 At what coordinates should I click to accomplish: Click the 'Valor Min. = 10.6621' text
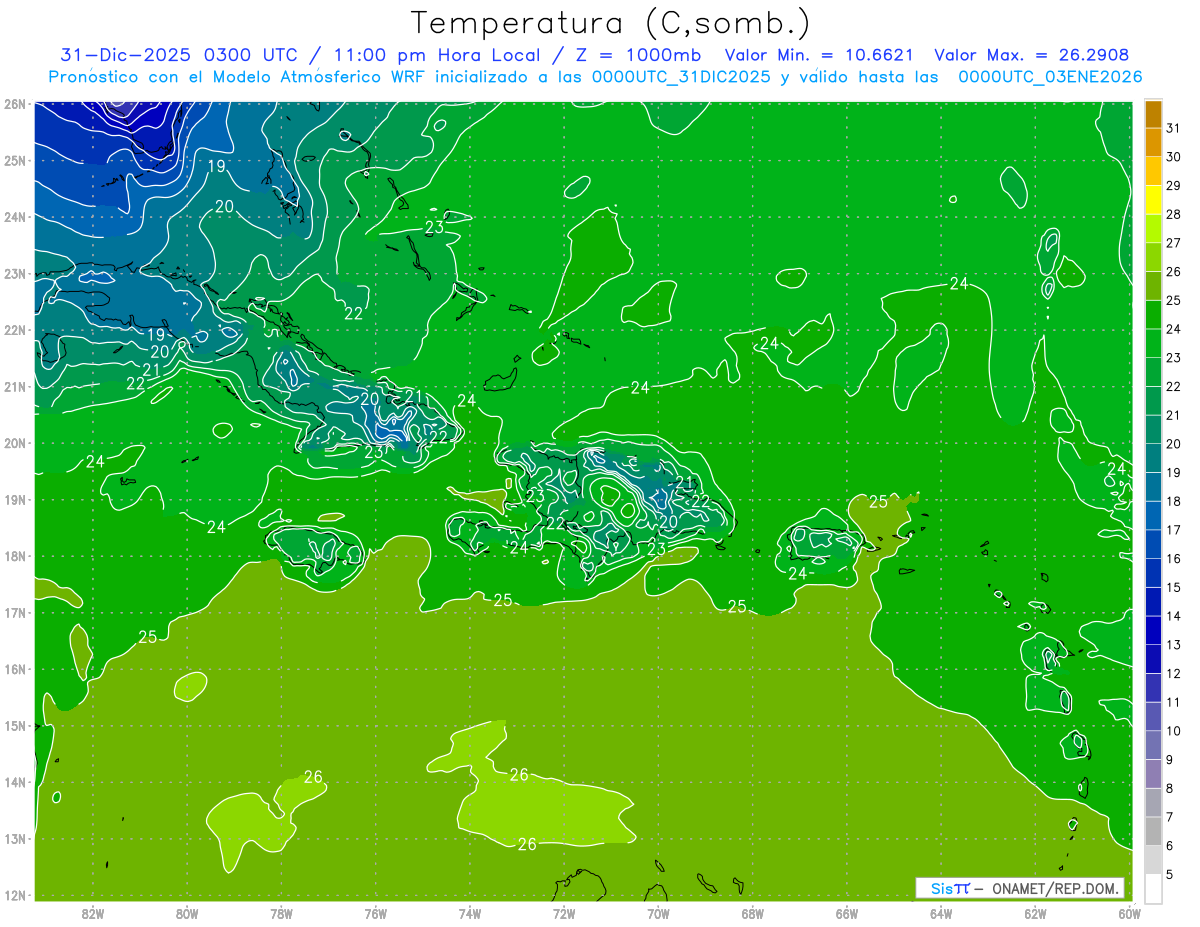[820, 55]
